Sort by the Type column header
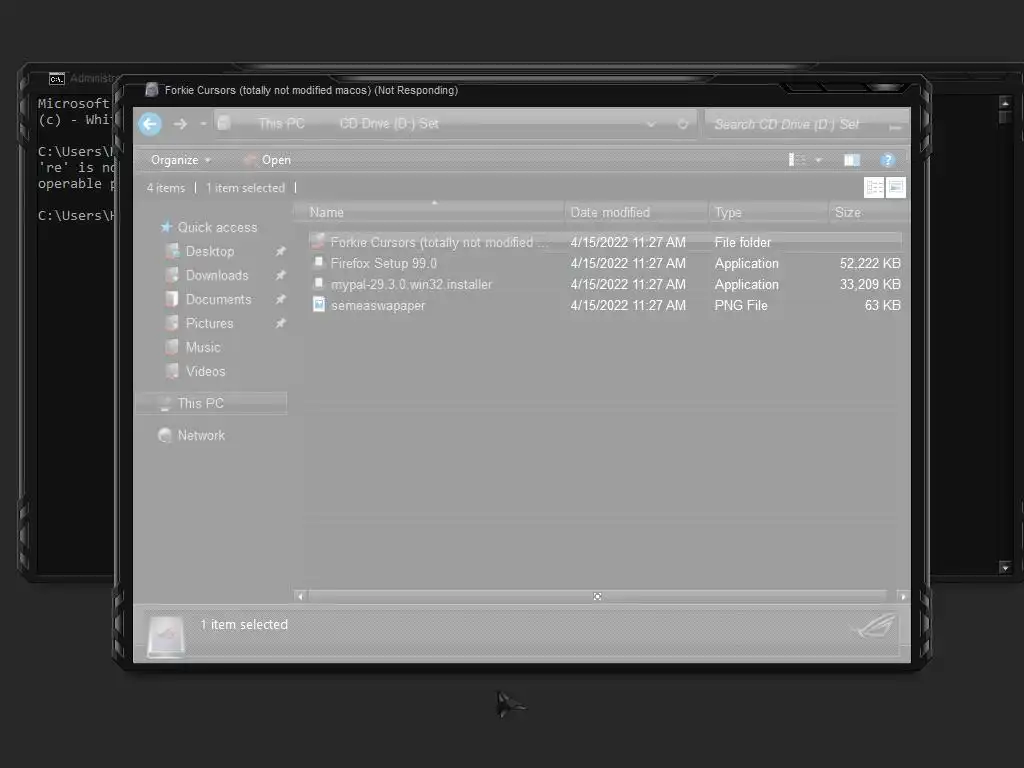 coord(768,212)
